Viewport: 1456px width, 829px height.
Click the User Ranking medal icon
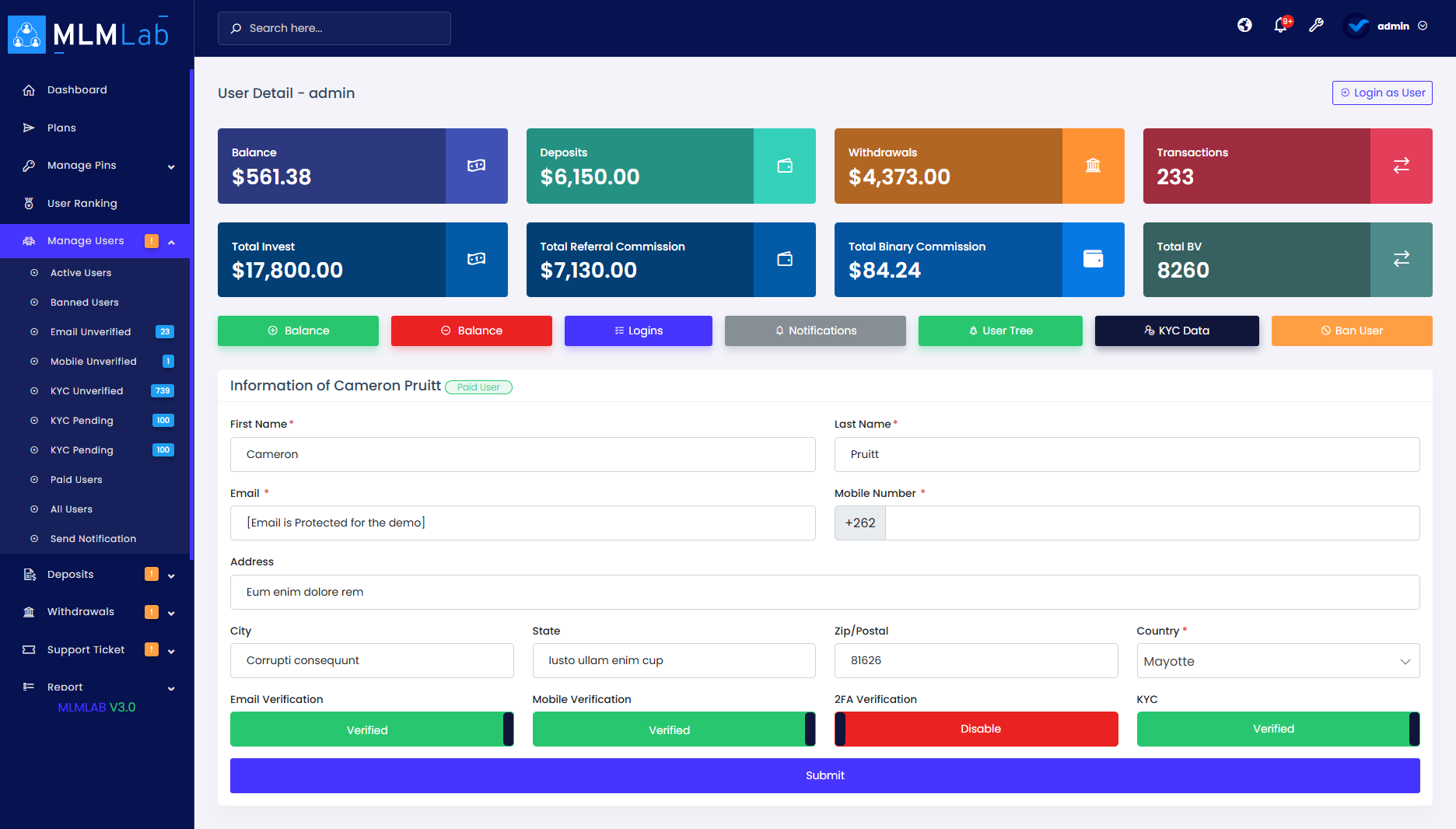(29, 203)
